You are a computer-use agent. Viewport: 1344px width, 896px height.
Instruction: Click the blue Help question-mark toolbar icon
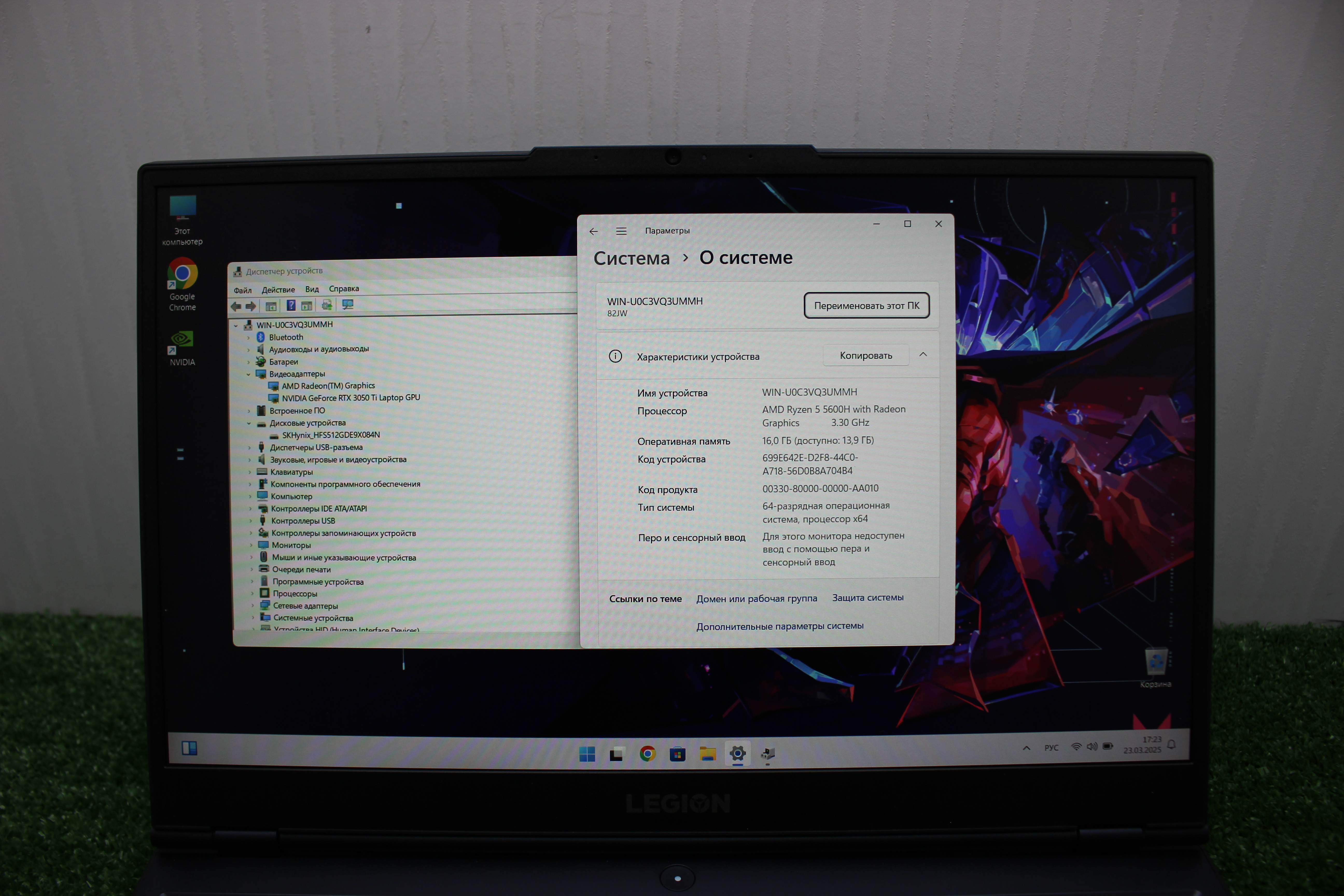[291, 306]
